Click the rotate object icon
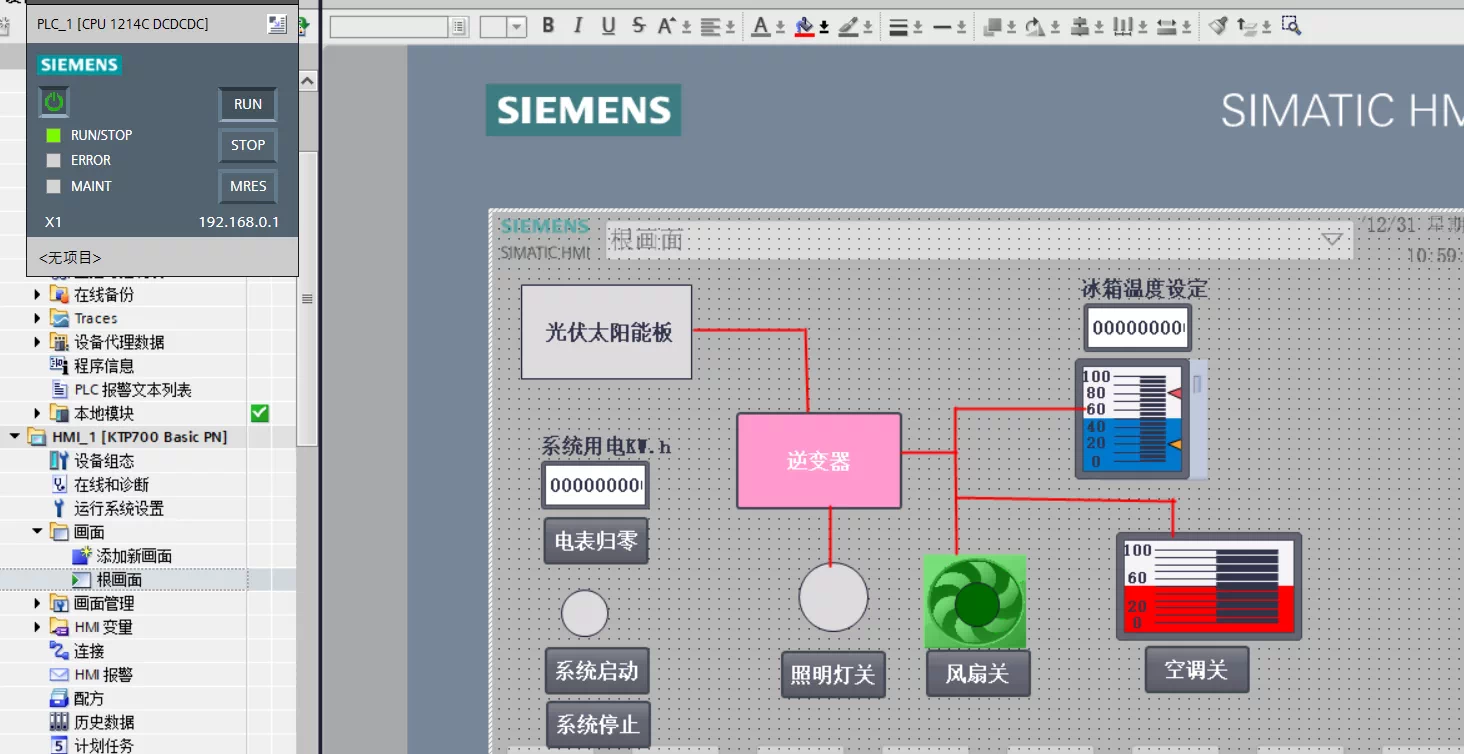 tap(1034, 27)
